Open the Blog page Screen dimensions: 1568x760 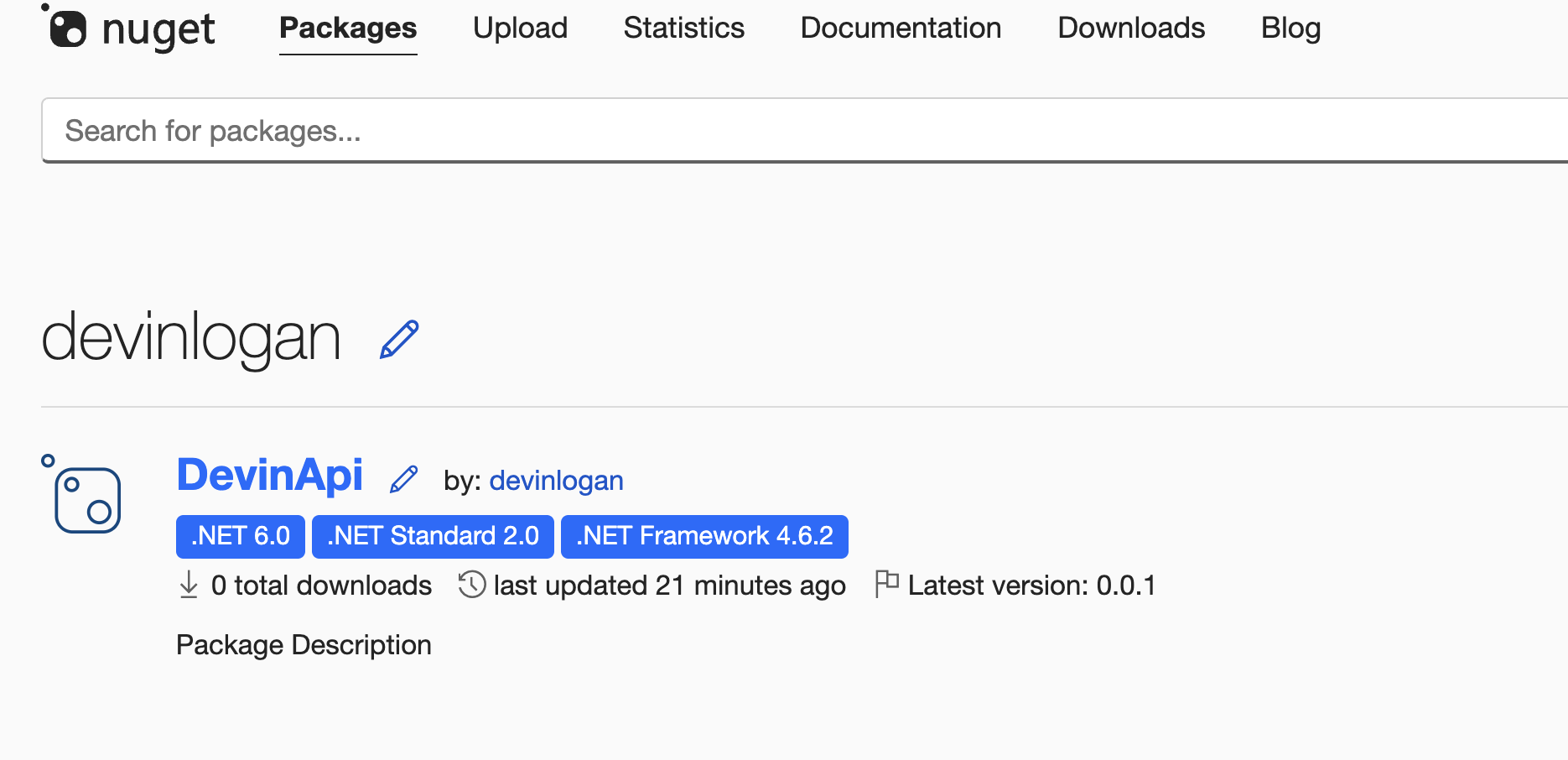(1290, 28)
